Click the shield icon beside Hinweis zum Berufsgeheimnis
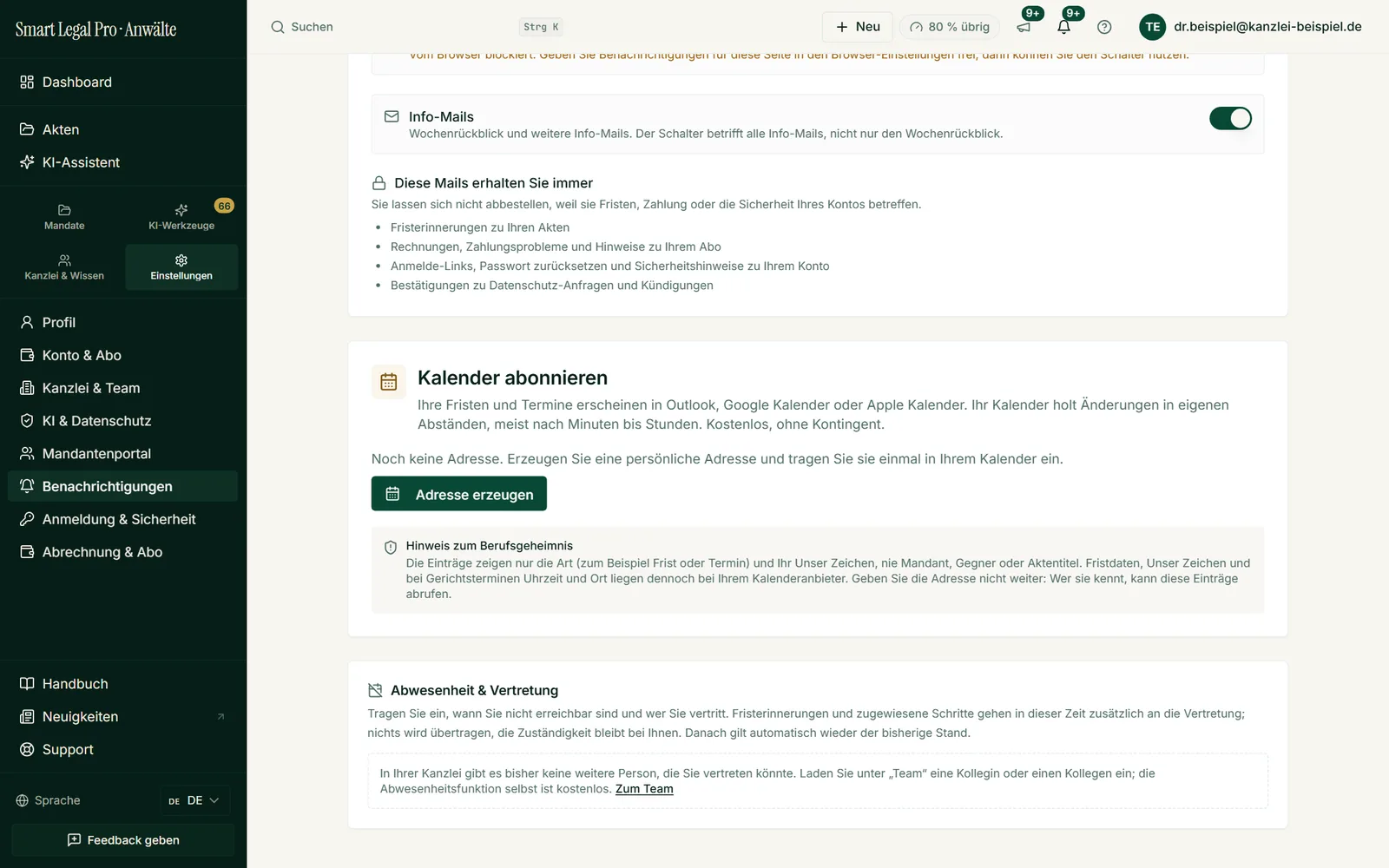This screenshot has height=868, width=1389. [391, 547]
